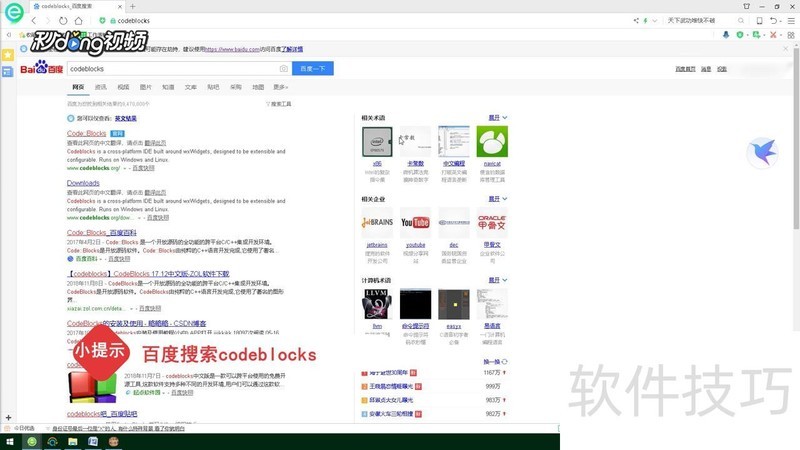The image size is (800, 450).
Task: Expand the 相关术语 section with 展开
Action: click(x=497, y=118)
